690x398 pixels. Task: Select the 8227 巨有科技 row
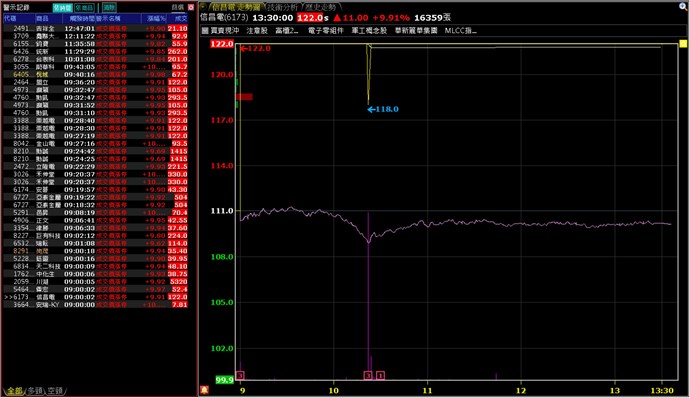pyautogui.click(x=95, y=236)
